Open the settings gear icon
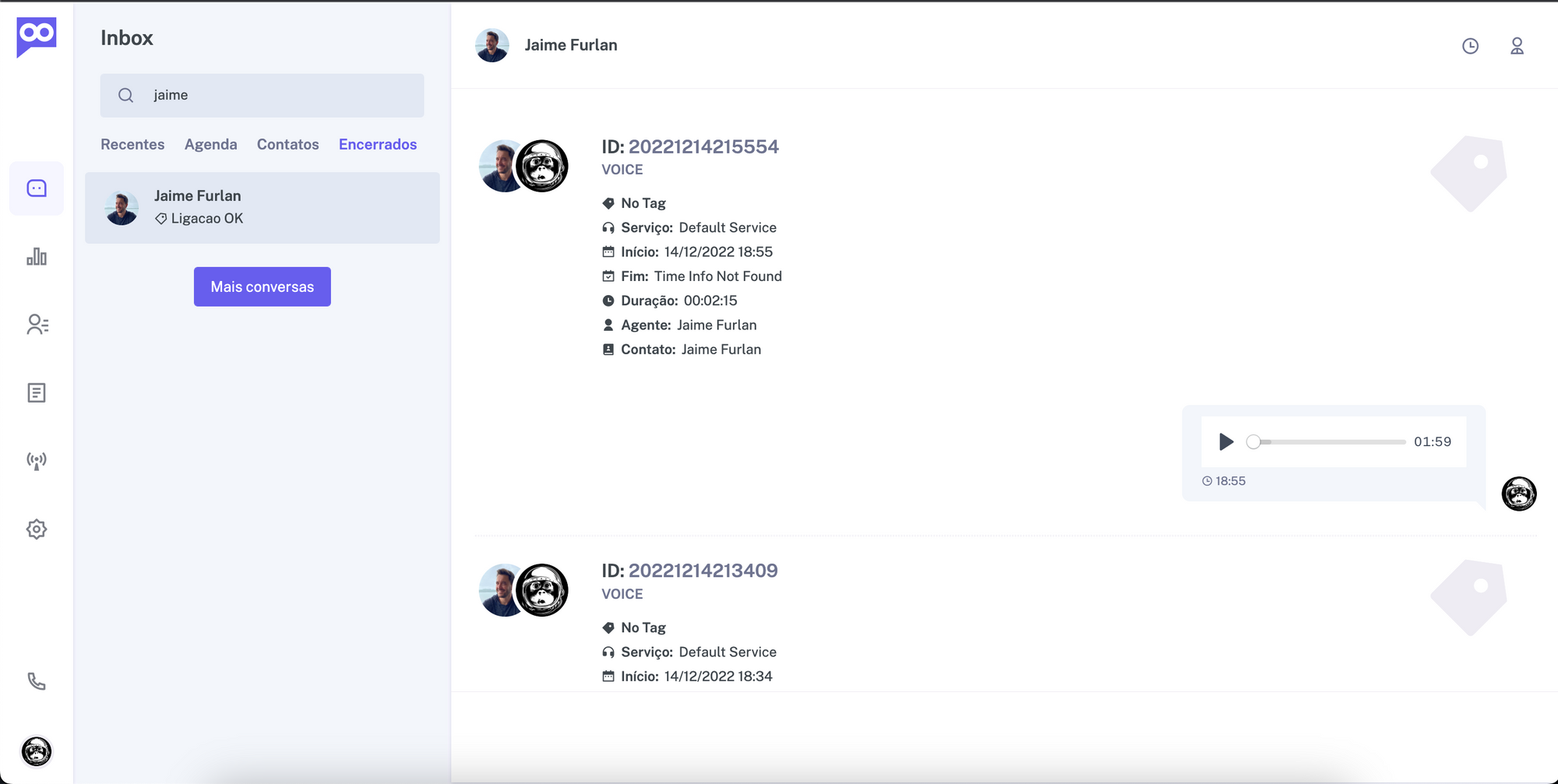This screenshot has width=1558, height=784. point(37,529)
